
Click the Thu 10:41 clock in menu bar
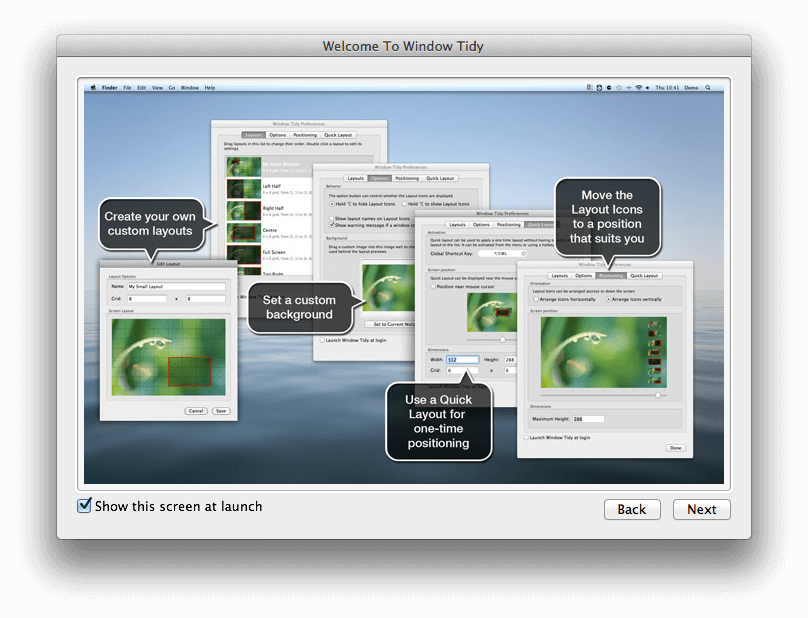pos(667,88)
